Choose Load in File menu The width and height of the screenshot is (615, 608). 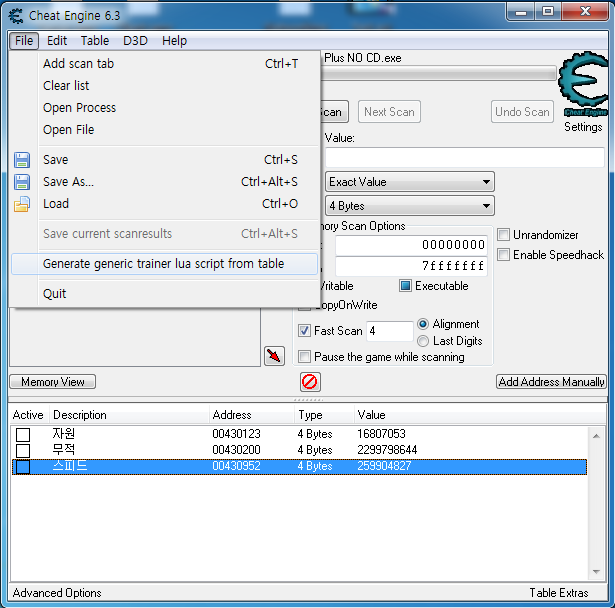tap(164, 204)
